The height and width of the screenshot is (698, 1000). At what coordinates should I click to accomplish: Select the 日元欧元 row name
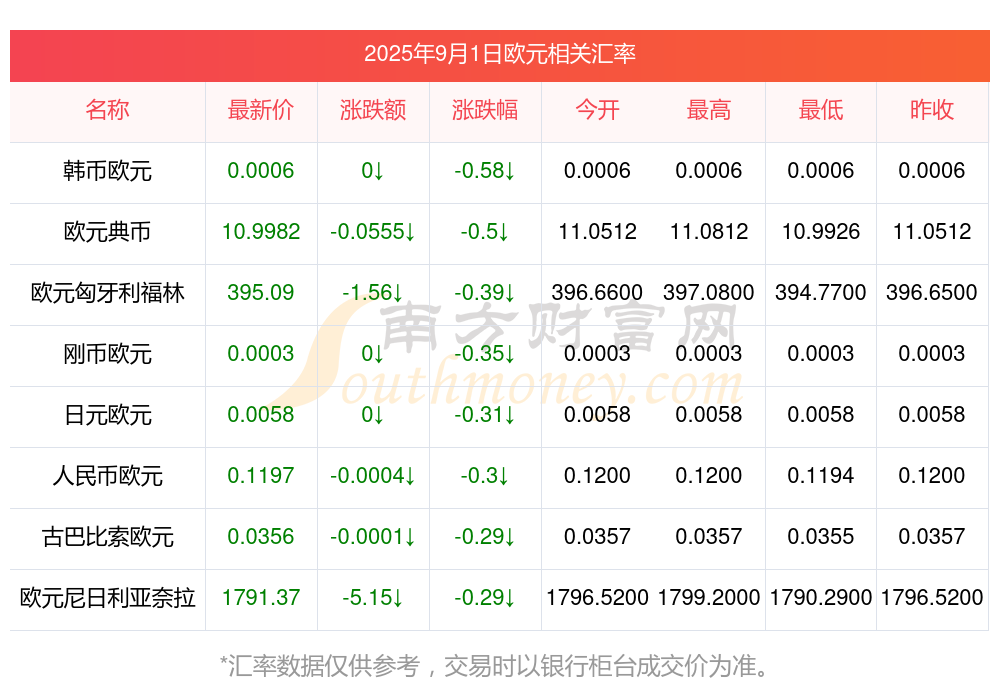click(107, 415)
